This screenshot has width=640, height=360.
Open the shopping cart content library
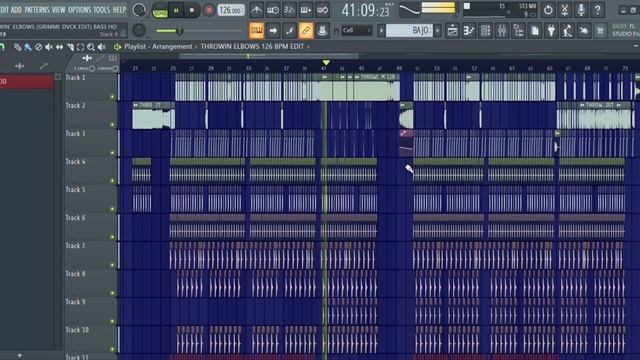pyautogui.click(x=600, y=30)
